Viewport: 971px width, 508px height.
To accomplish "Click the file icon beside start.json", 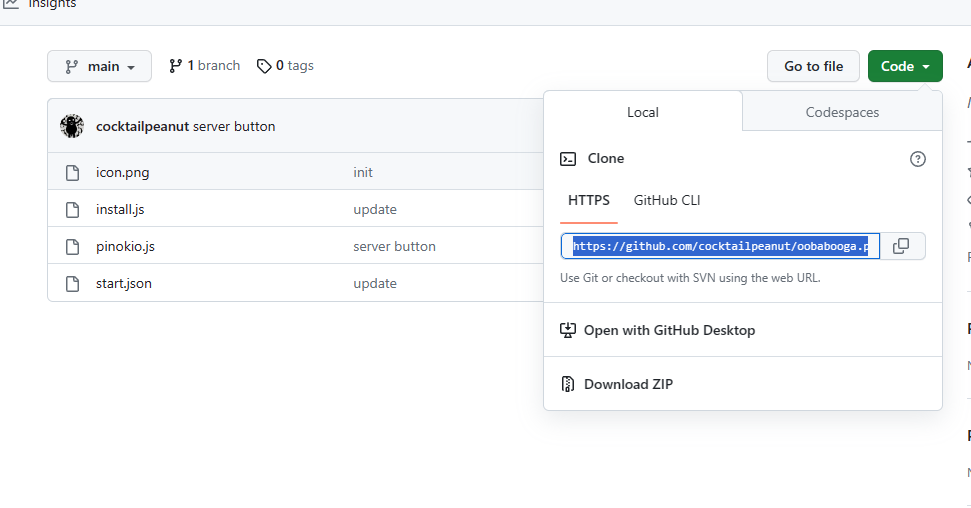I will [x=72, y=284].
